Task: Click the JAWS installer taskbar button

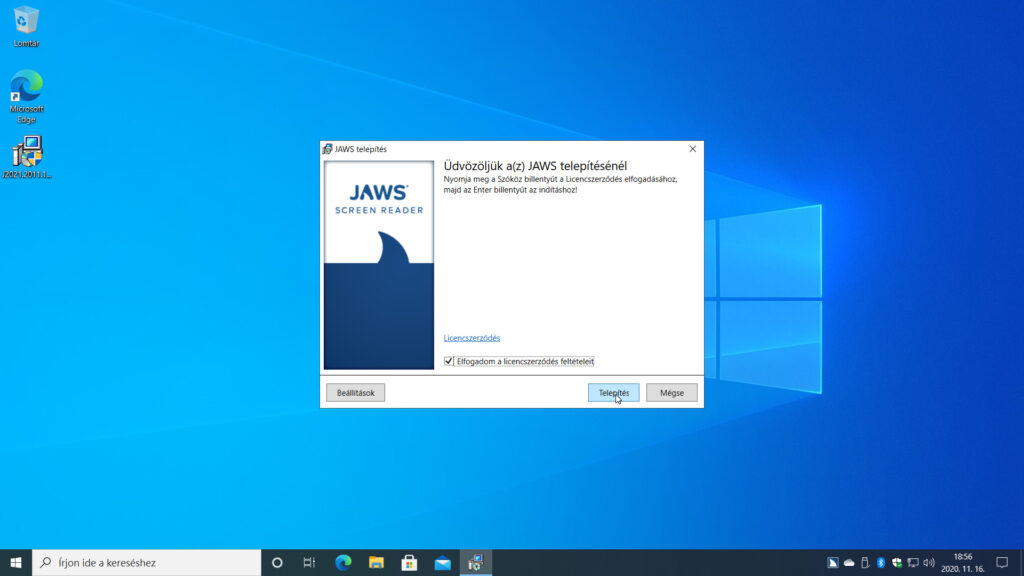Action: point(475,562)
